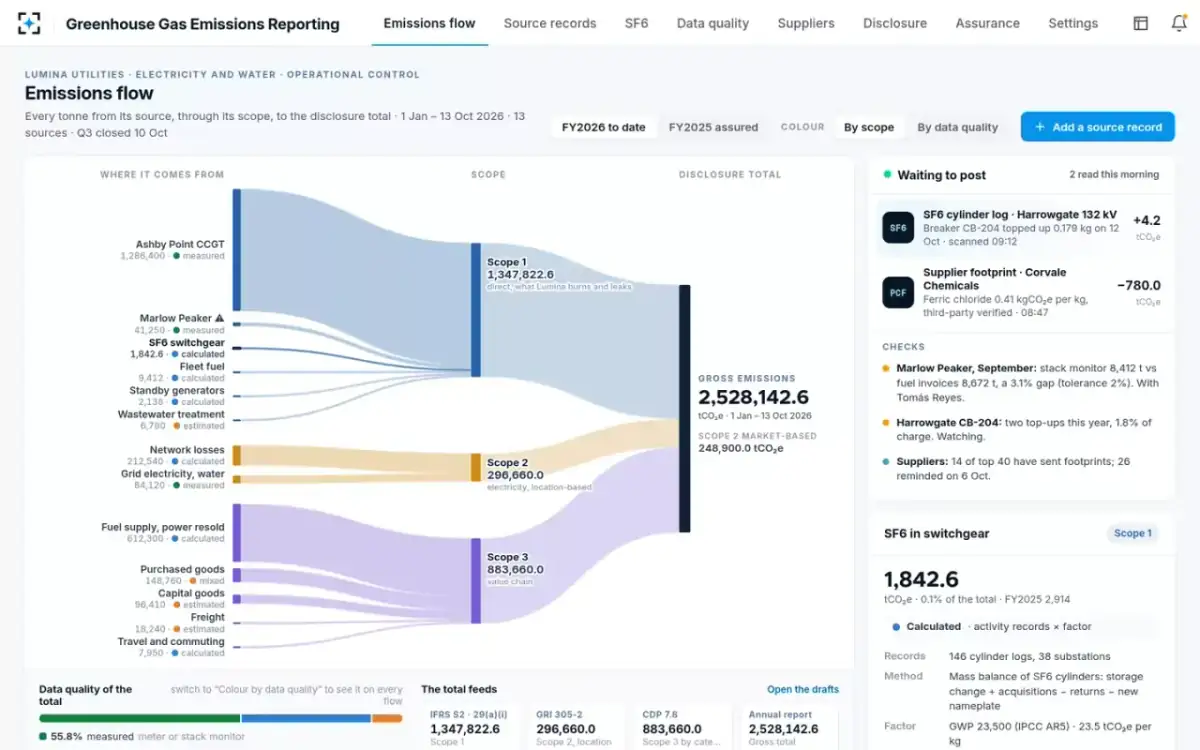
Task: Open the Settings tab
Action: pyautogui.click(x=1073, y=23)
